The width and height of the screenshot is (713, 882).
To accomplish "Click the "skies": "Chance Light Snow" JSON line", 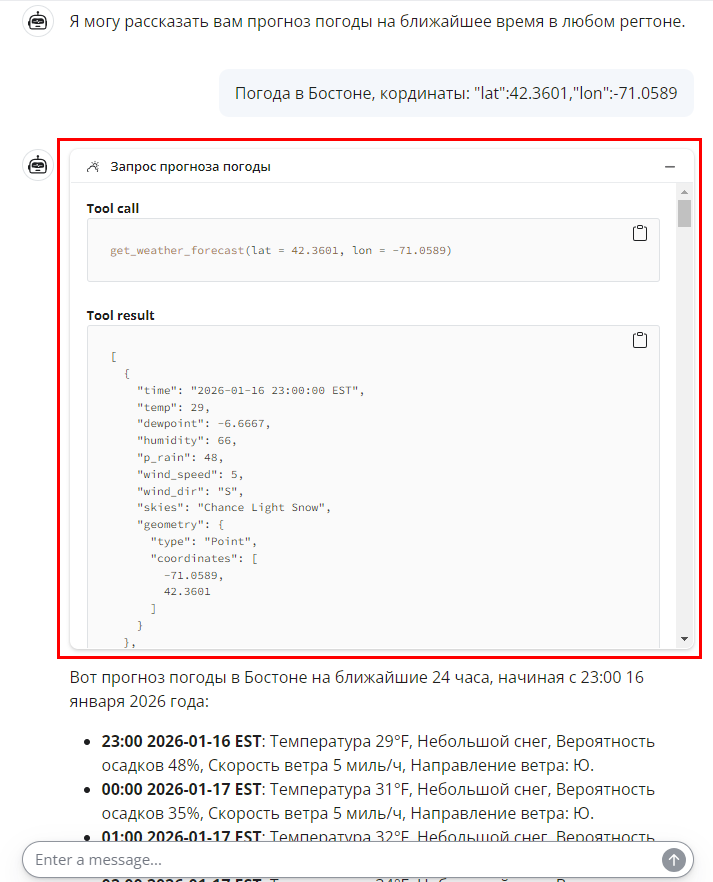I will [x=233, y=507].
